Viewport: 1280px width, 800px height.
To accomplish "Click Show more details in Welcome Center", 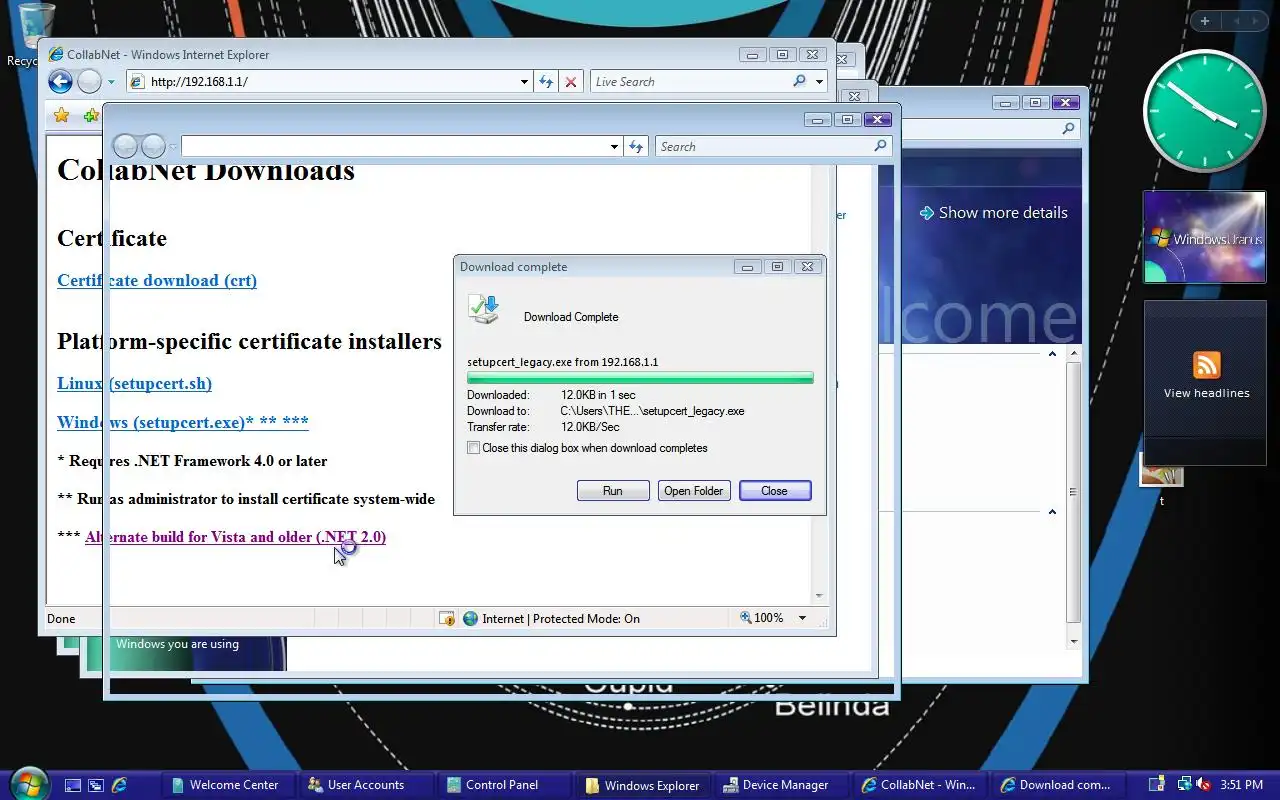I will (x=994, y=213).
